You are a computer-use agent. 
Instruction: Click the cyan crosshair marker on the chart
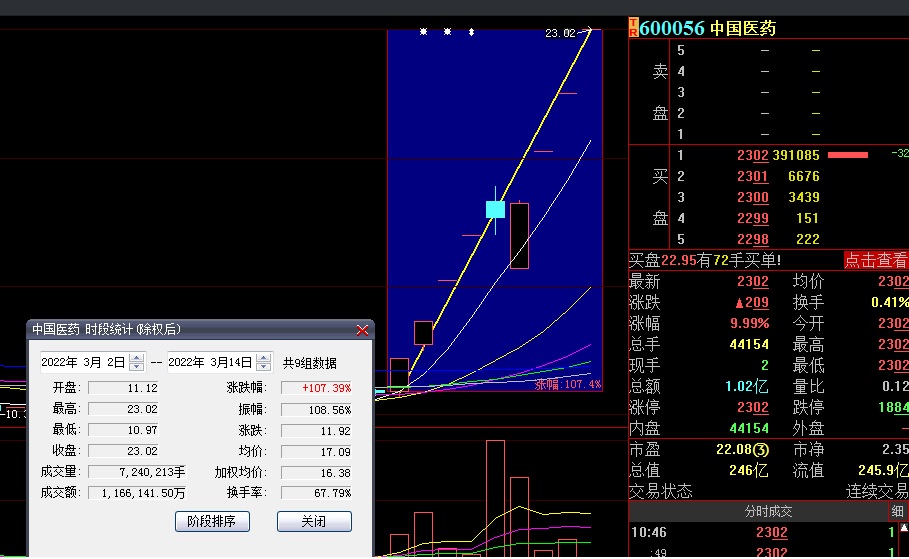(x=495, y=209)
